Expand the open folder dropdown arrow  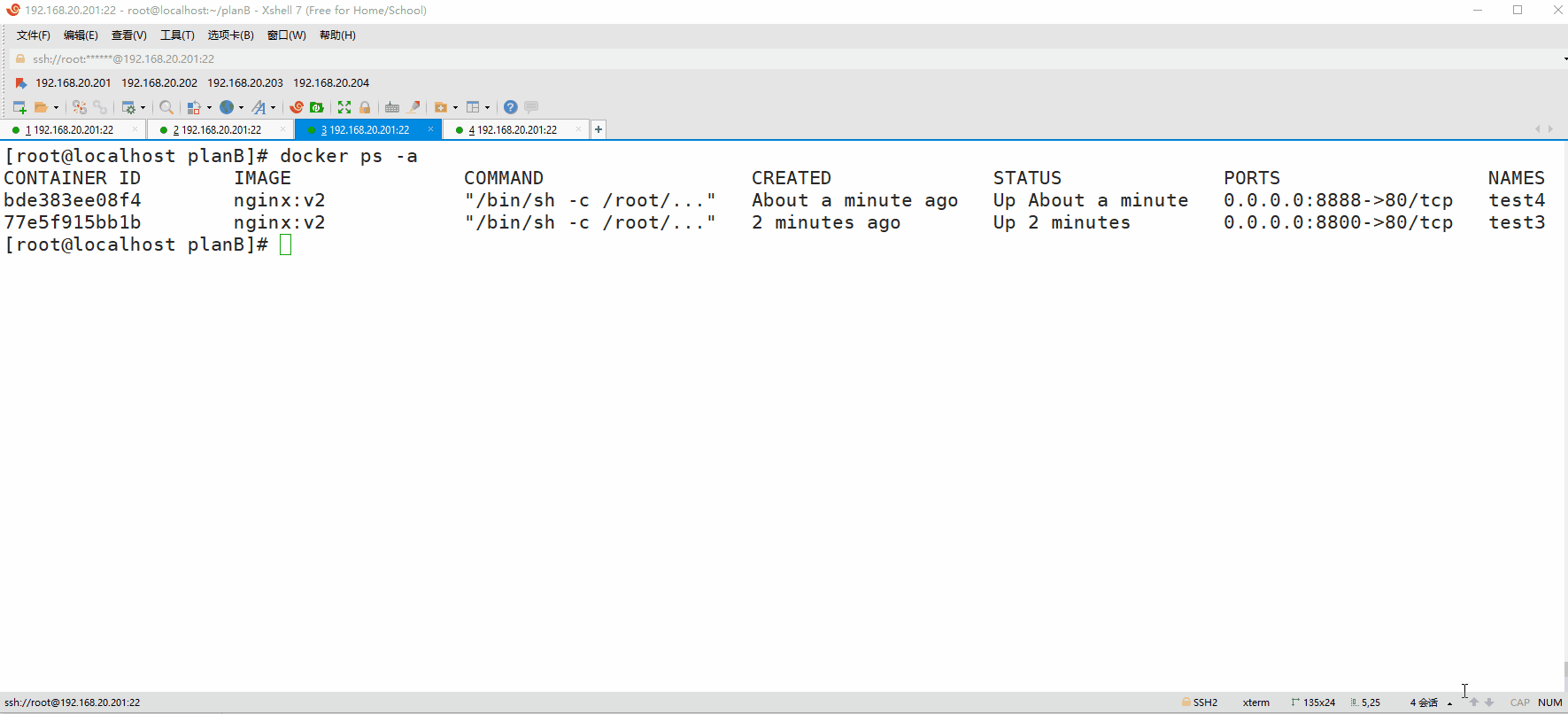[x=57, y=108]
